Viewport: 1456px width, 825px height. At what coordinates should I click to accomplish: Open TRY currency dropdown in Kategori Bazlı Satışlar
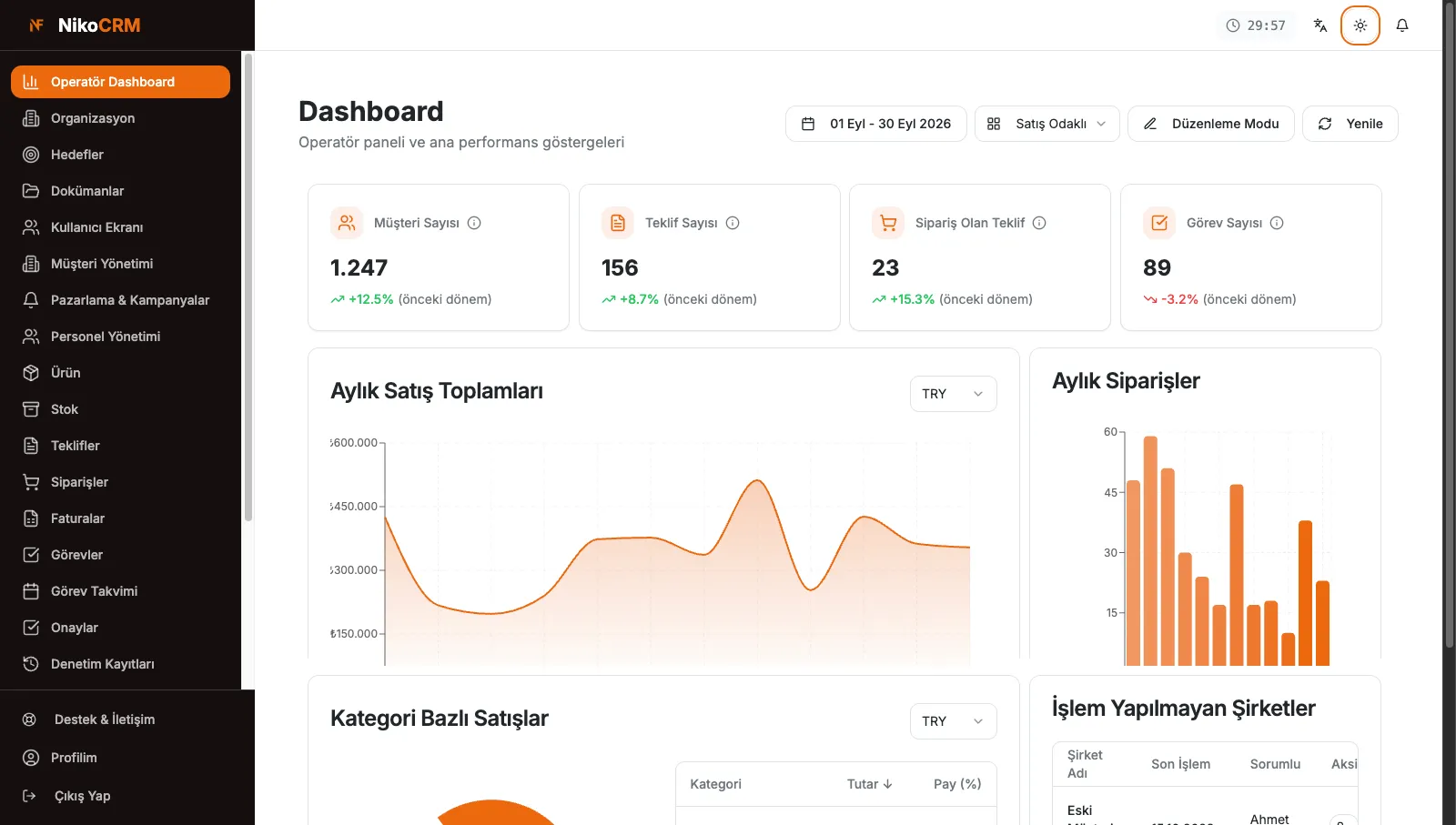coord(954,721)
